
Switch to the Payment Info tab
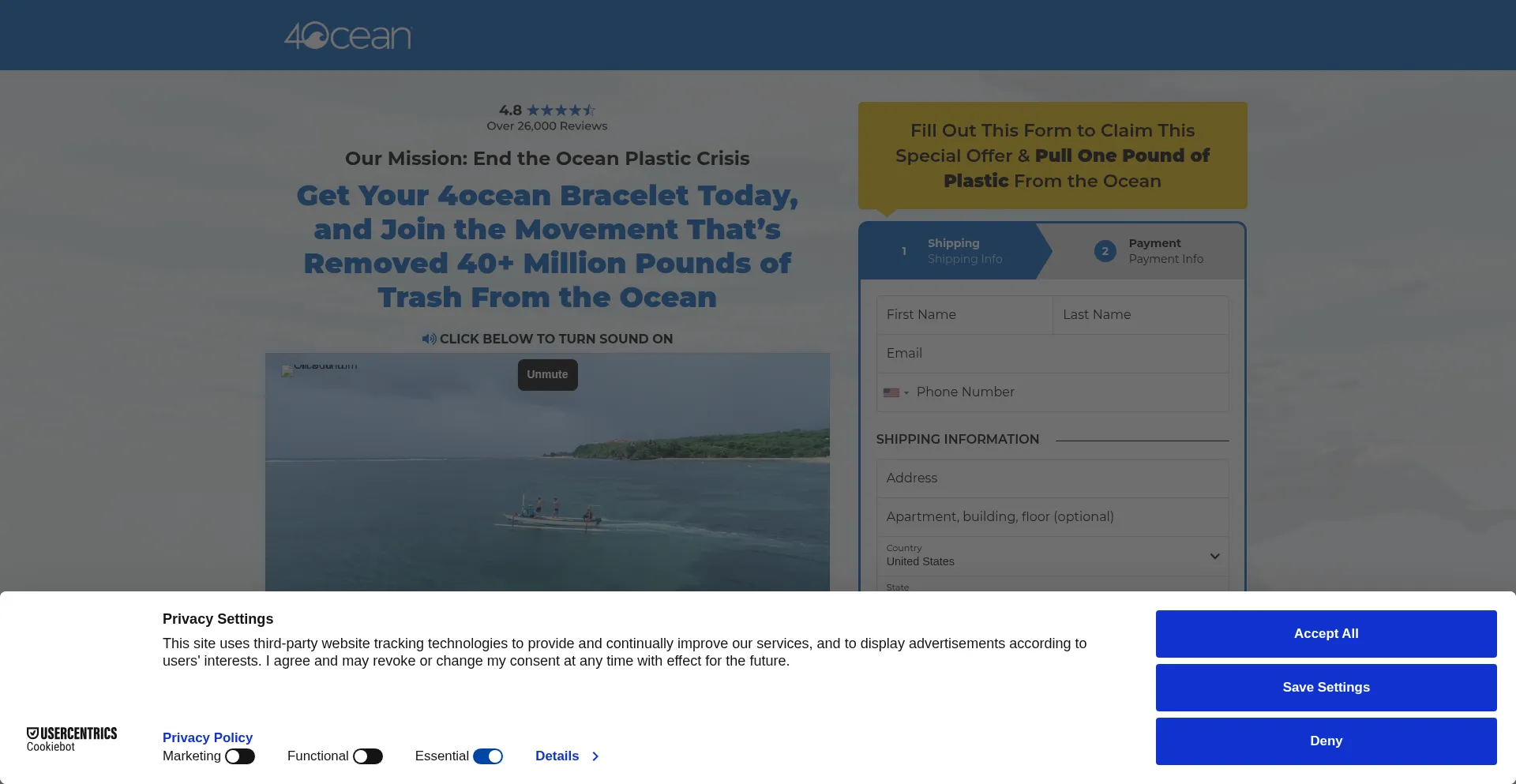pos(1165,251)
